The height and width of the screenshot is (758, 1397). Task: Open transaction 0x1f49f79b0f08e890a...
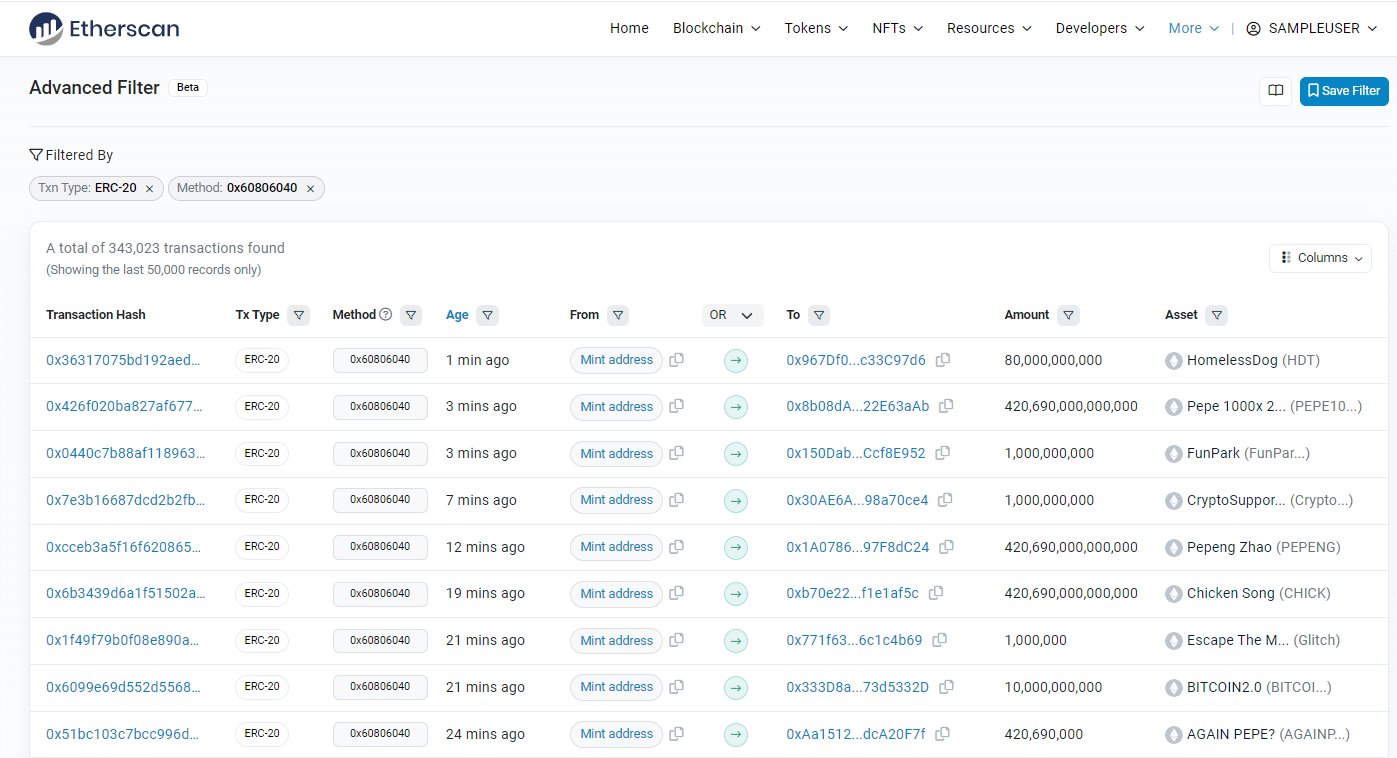pyautogui.click(x=123, y=640)
